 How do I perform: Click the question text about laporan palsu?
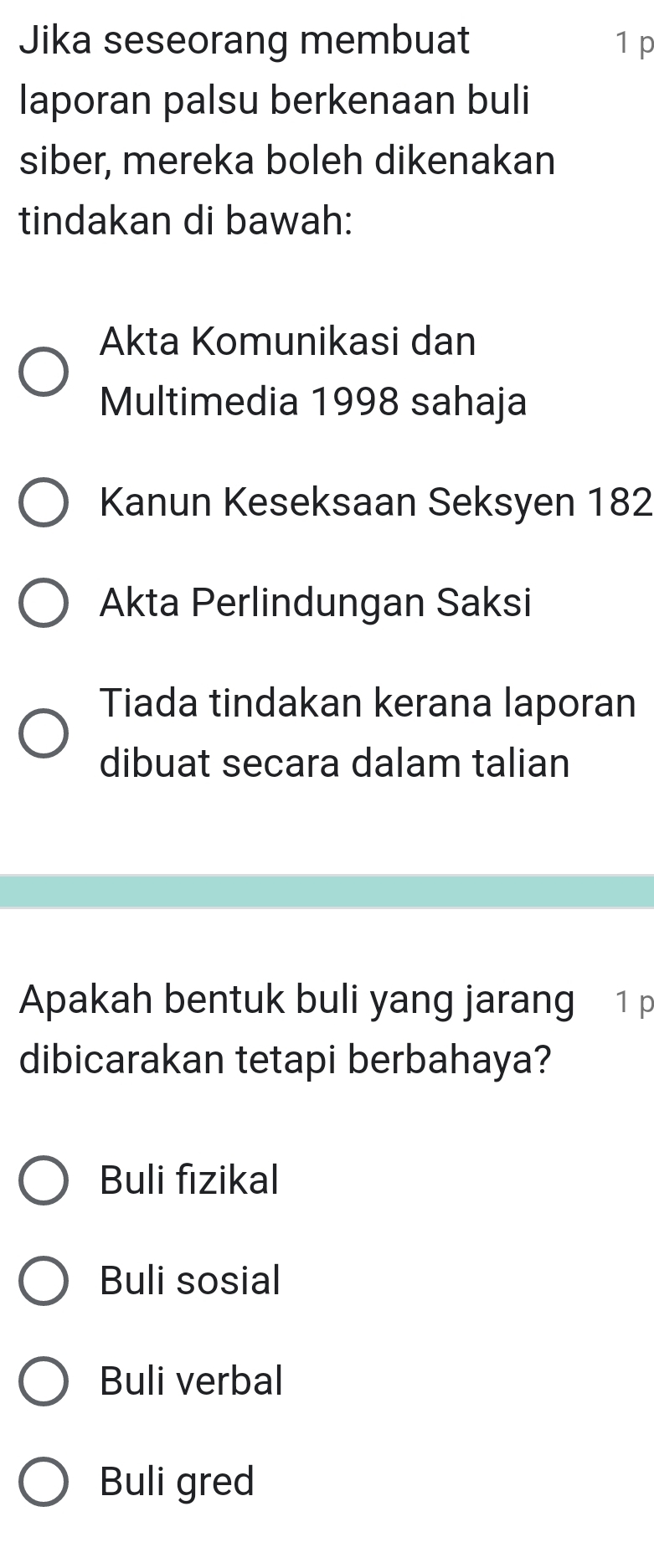pos(288,131)
